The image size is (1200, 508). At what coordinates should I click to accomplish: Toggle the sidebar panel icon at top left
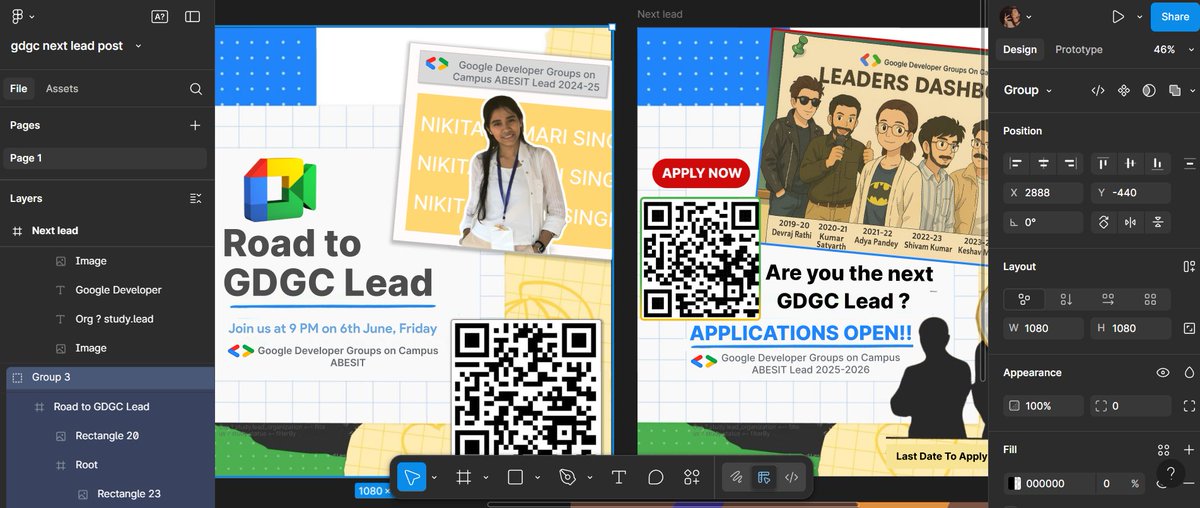(192, 17)
